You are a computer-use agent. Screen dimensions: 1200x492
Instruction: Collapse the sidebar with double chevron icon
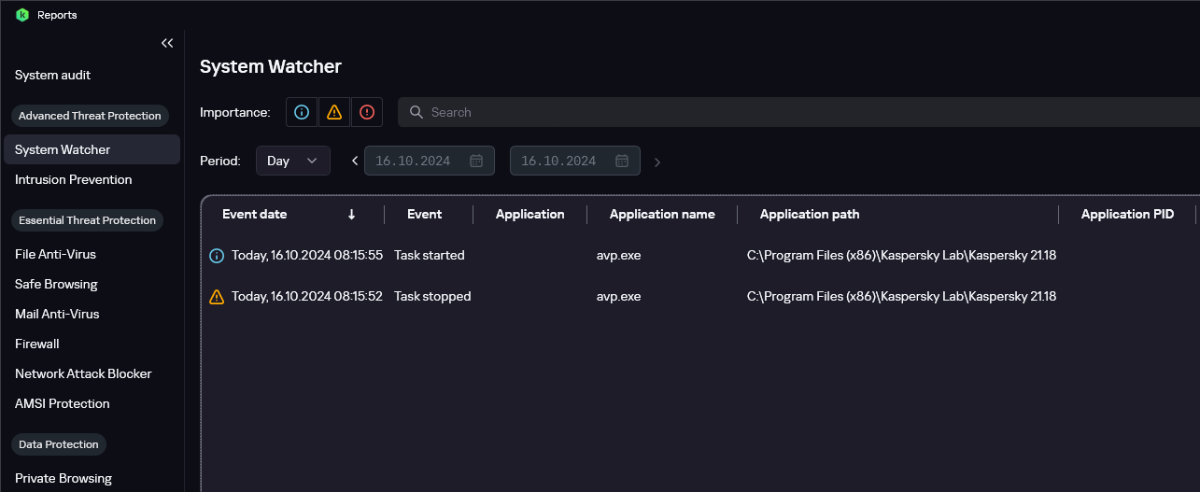pyautogui.click(x=167, y=43)
